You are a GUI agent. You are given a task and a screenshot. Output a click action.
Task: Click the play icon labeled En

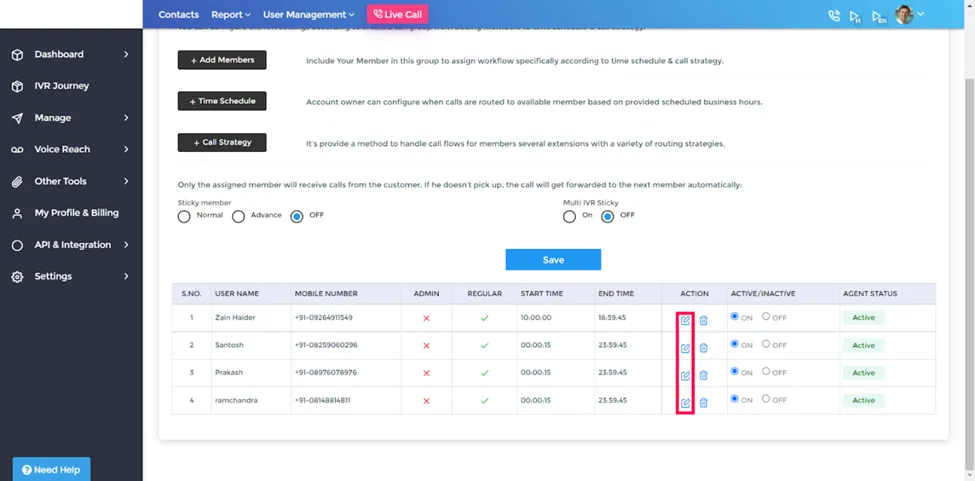879,16
